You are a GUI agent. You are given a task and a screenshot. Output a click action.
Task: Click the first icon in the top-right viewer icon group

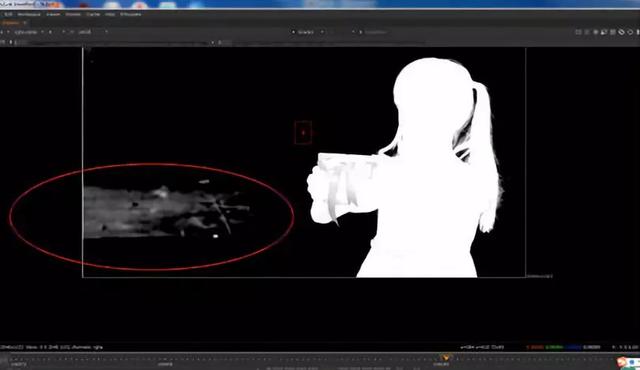point(578,32)
